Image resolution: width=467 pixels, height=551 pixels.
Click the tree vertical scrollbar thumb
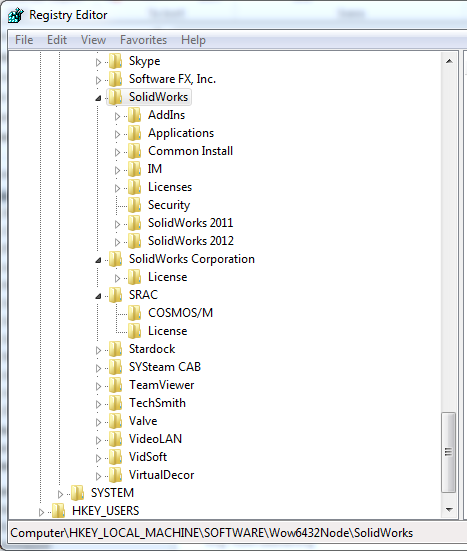pos(449,453)
